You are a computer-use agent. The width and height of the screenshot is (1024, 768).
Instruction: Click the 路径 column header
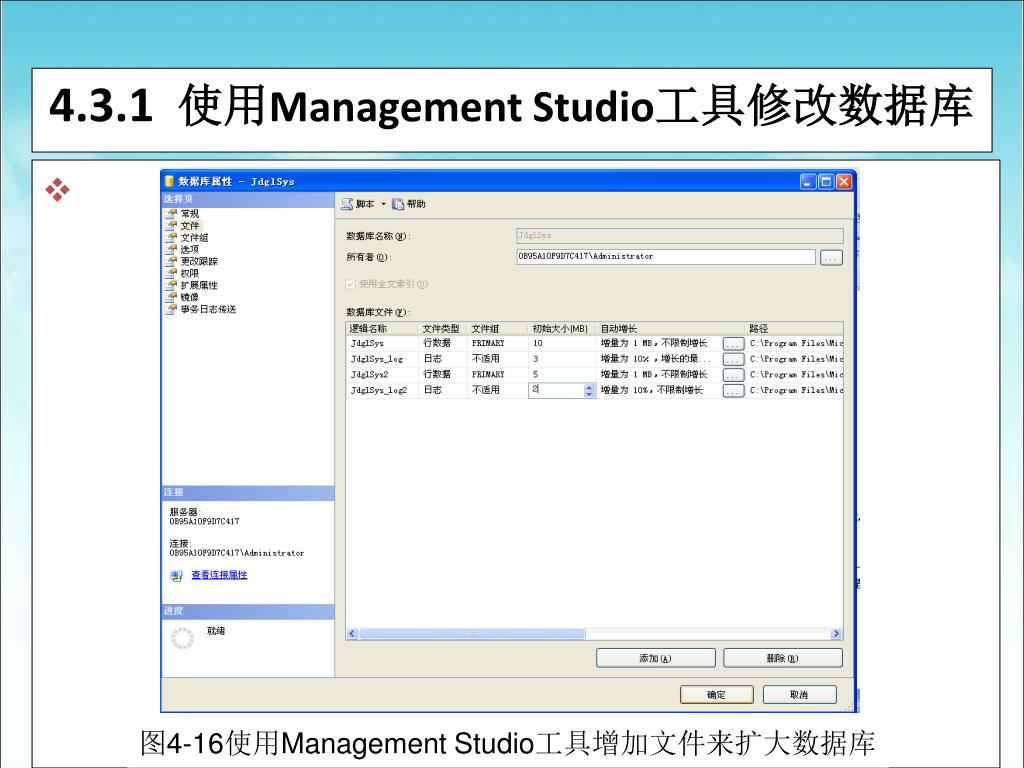(x=794, y=328)
